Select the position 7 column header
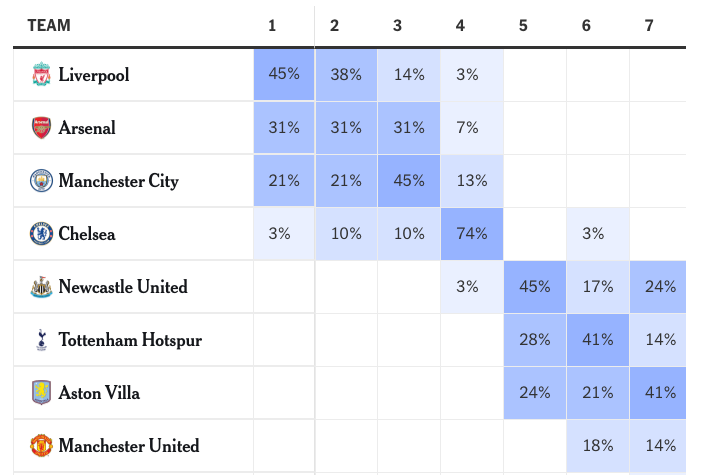Viewport: 704px width, 475px height. click(x=649, y=25)
